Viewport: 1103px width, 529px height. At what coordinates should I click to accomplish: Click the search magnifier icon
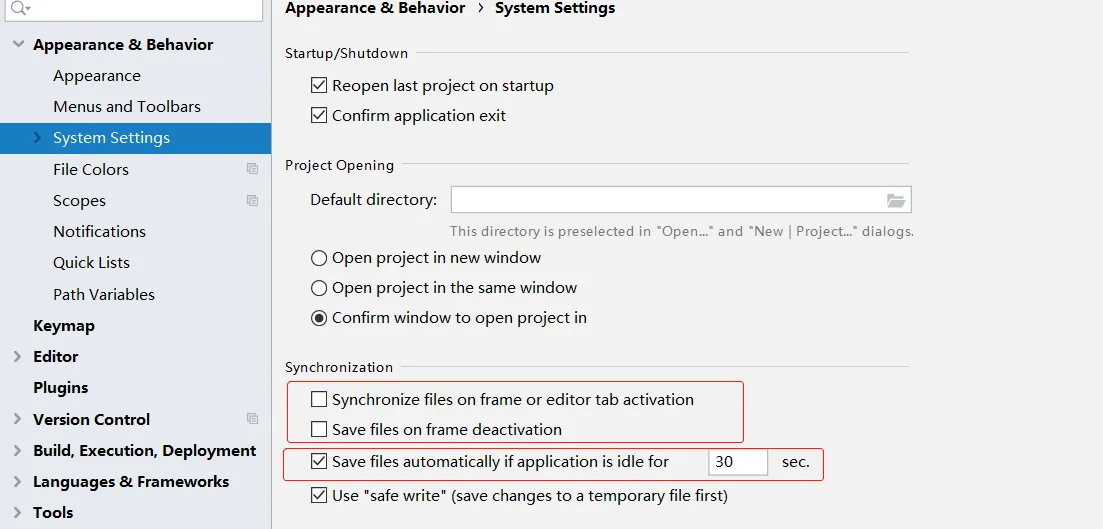point(20,8)
